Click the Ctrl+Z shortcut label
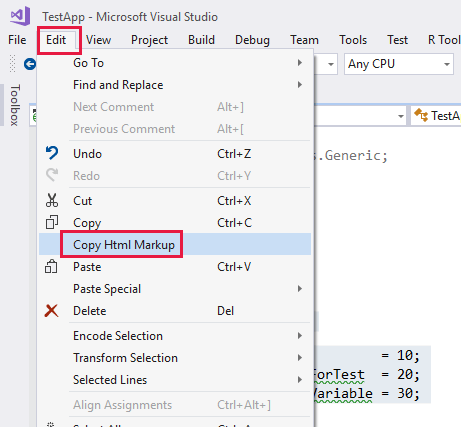The image size is (461, 427). pyautogui.click(x=234, y=154)
